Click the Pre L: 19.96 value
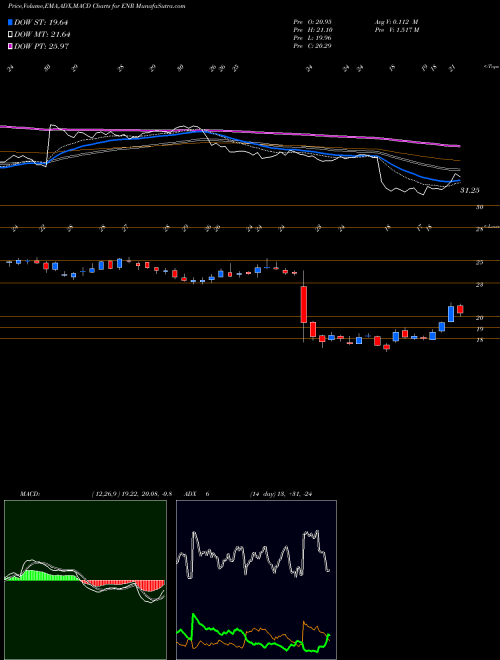This screenshot has width=500, height=660. pos(312,38)
